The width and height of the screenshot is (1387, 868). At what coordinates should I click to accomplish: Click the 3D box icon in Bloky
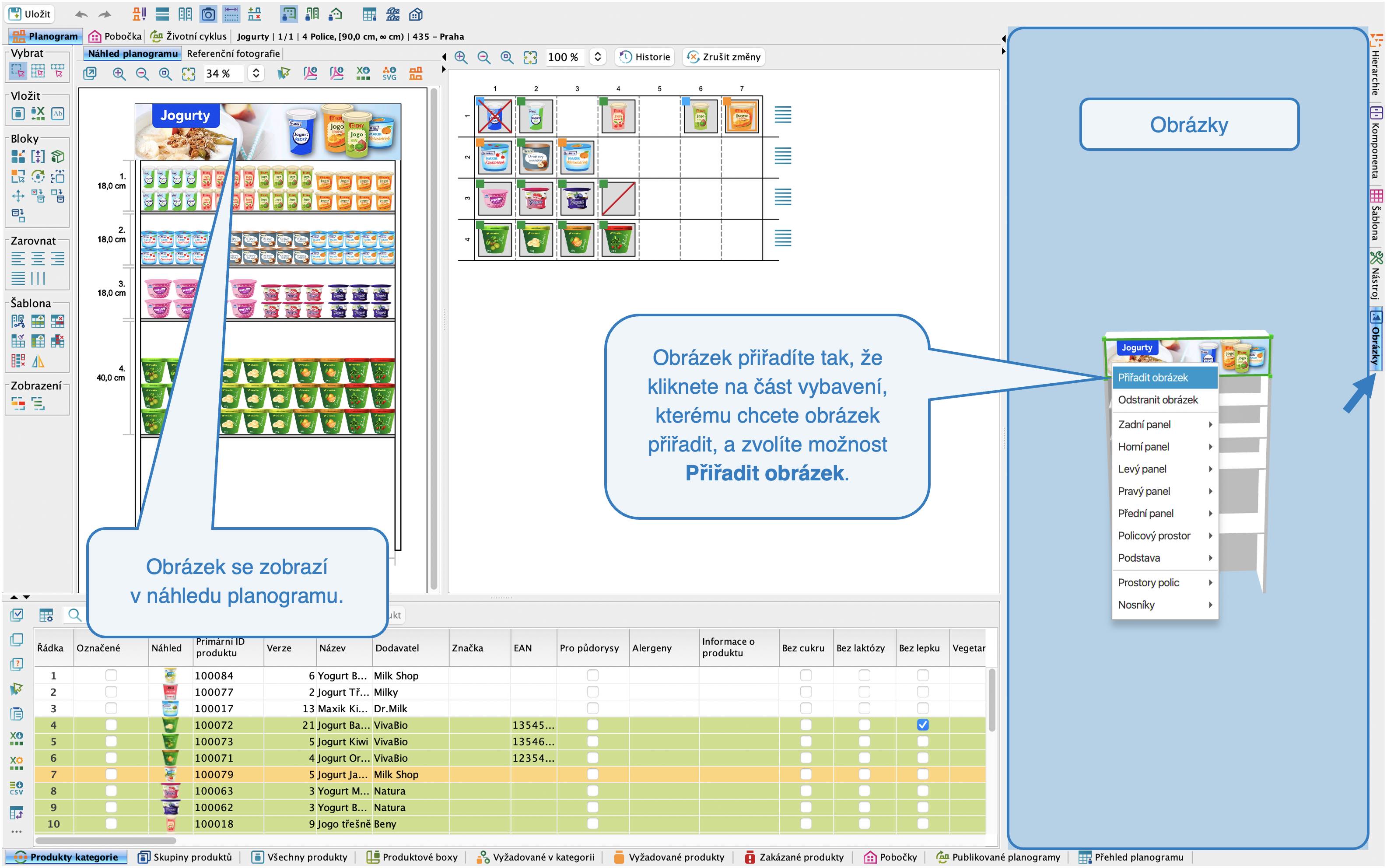[x=57, y=157]
